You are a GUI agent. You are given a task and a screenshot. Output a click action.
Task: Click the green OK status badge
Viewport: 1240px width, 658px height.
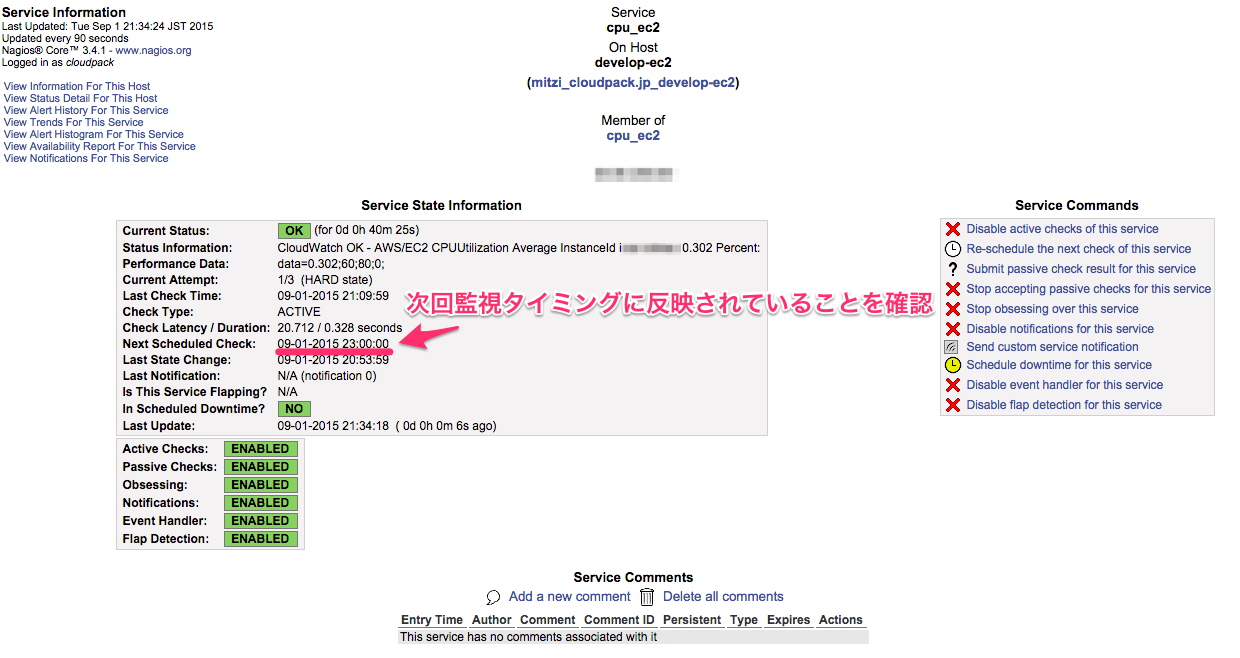[x=294, y=230]
